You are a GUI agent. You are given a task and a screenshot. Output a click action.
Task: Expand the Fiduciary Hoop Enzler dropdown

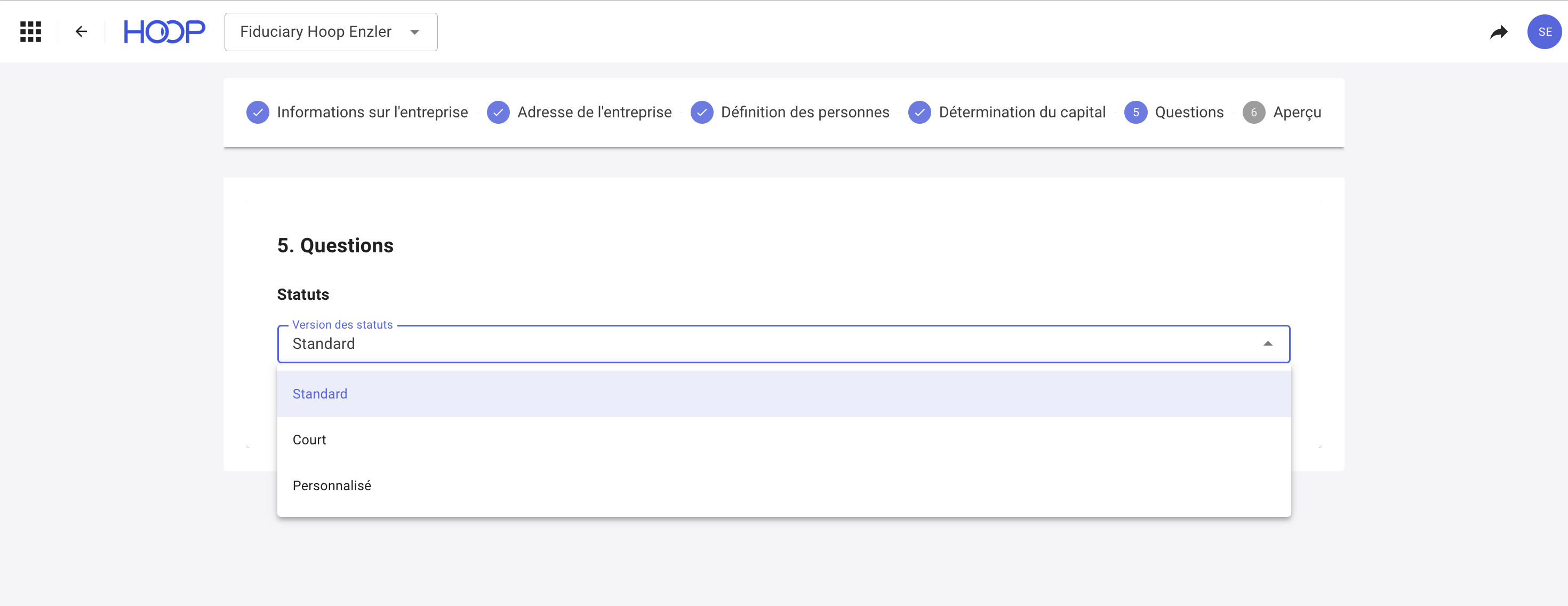click(x=331, y=31)
